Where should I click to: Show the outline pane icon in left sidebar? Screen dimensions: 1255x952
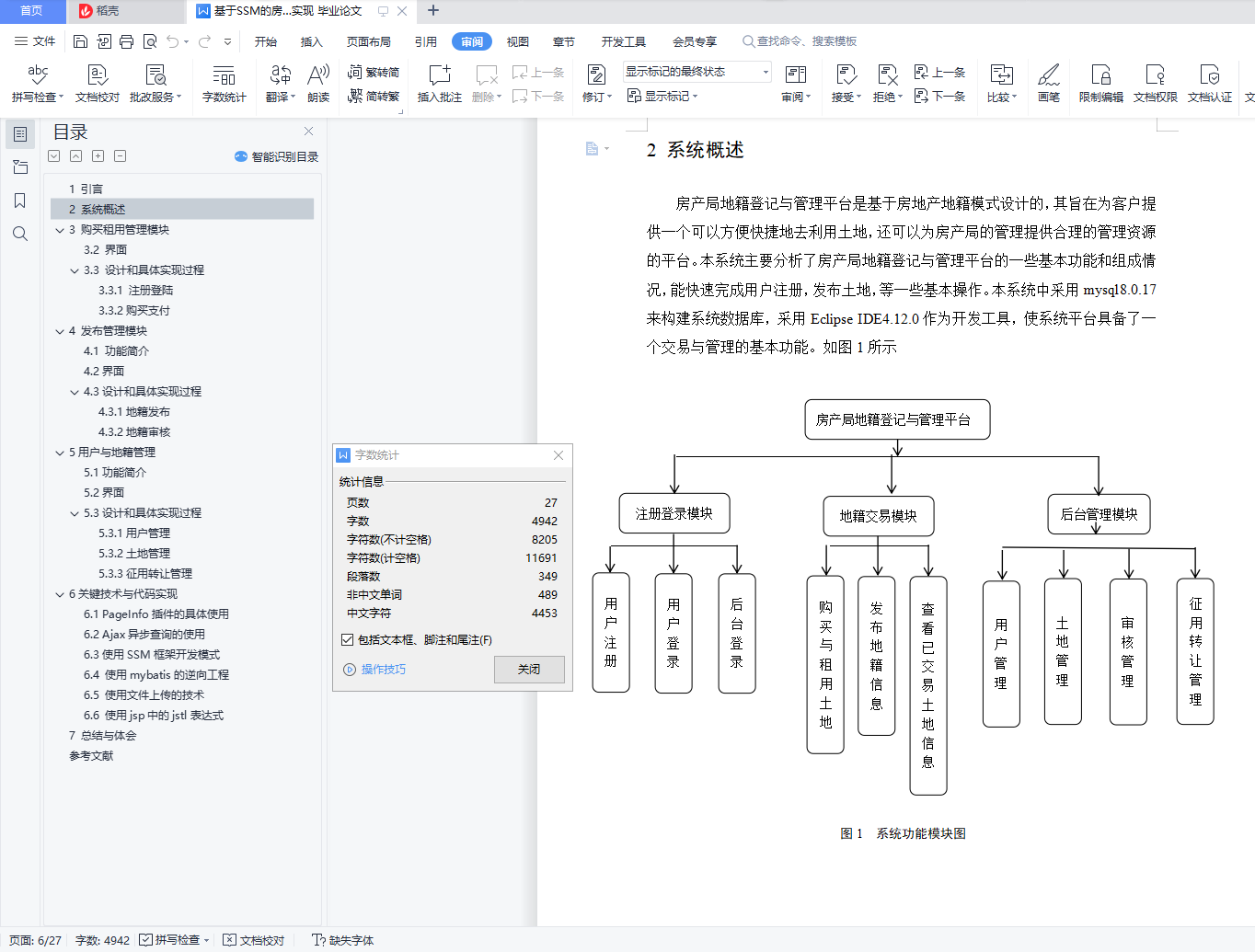click(x=20, y=134)
